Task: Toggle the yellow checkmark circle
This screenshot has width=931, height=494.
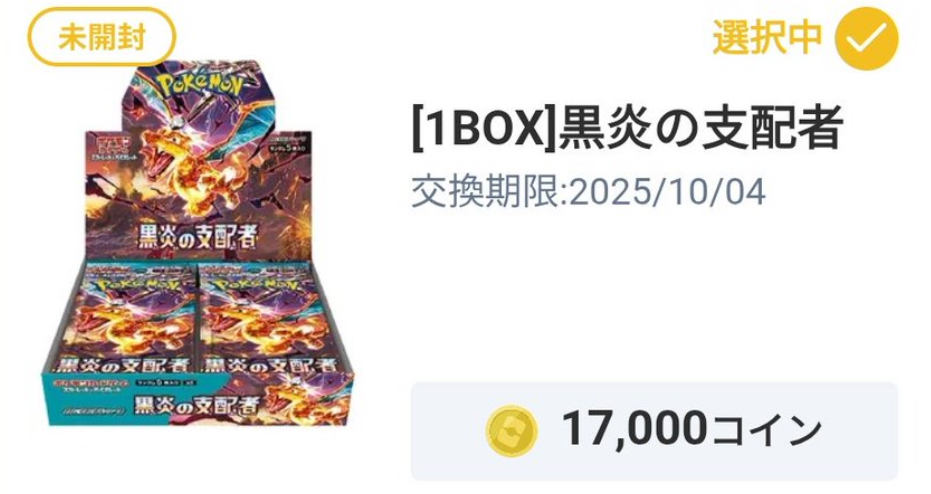Action: click(867, 38)
